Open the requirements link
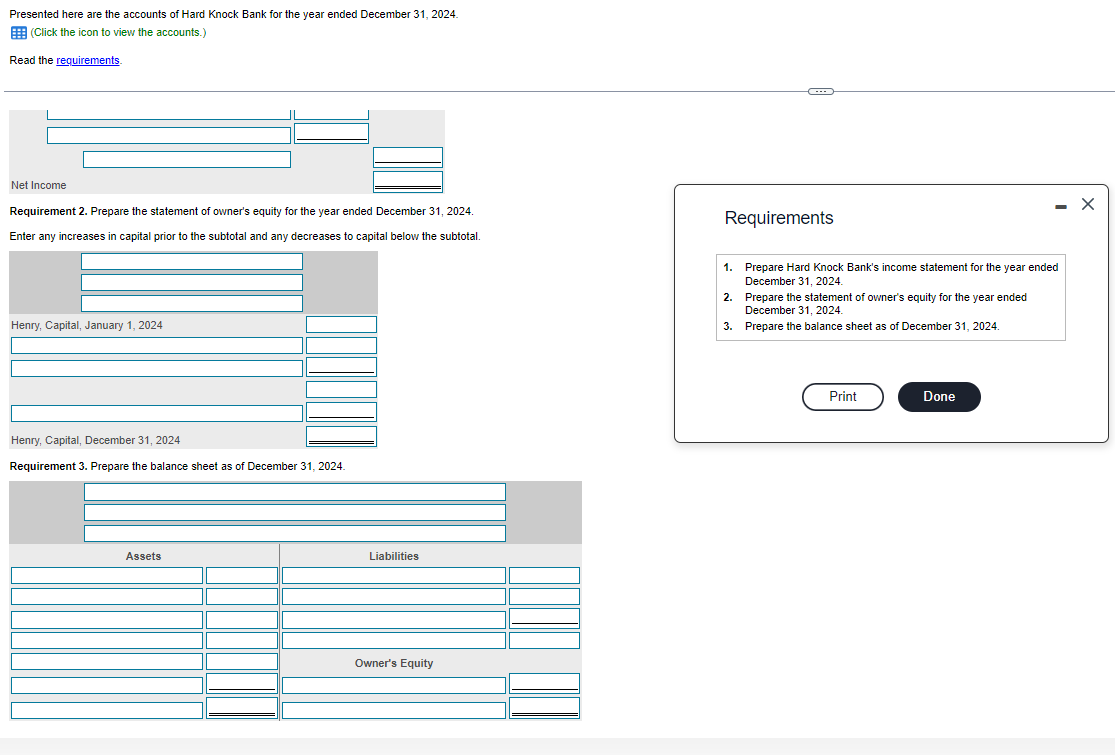 88,60
